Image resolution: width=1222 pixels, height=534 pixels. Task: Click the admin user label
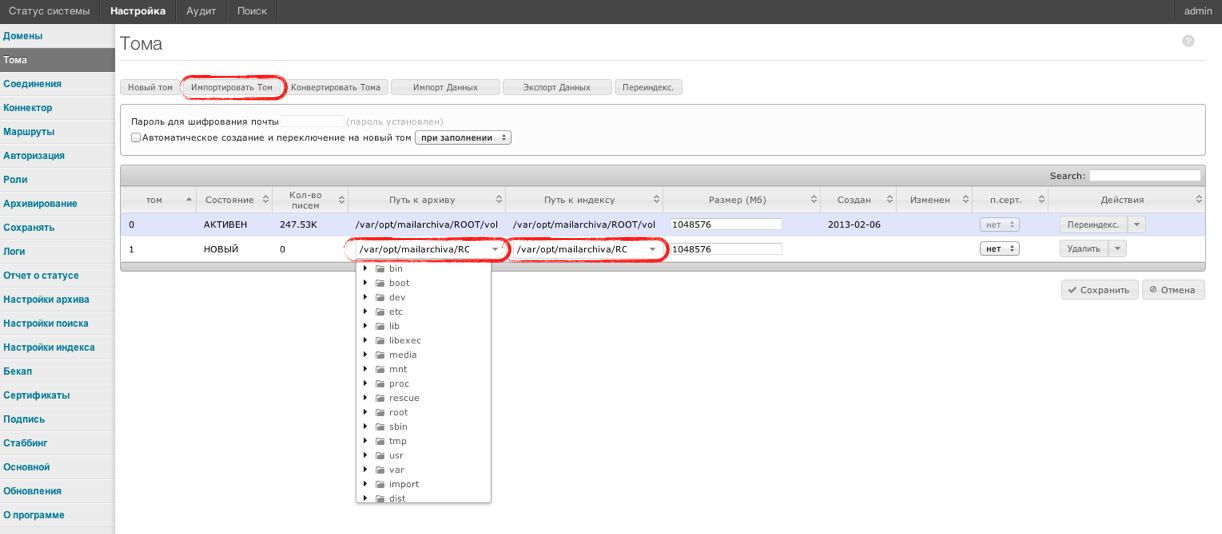click(1198, 11)
